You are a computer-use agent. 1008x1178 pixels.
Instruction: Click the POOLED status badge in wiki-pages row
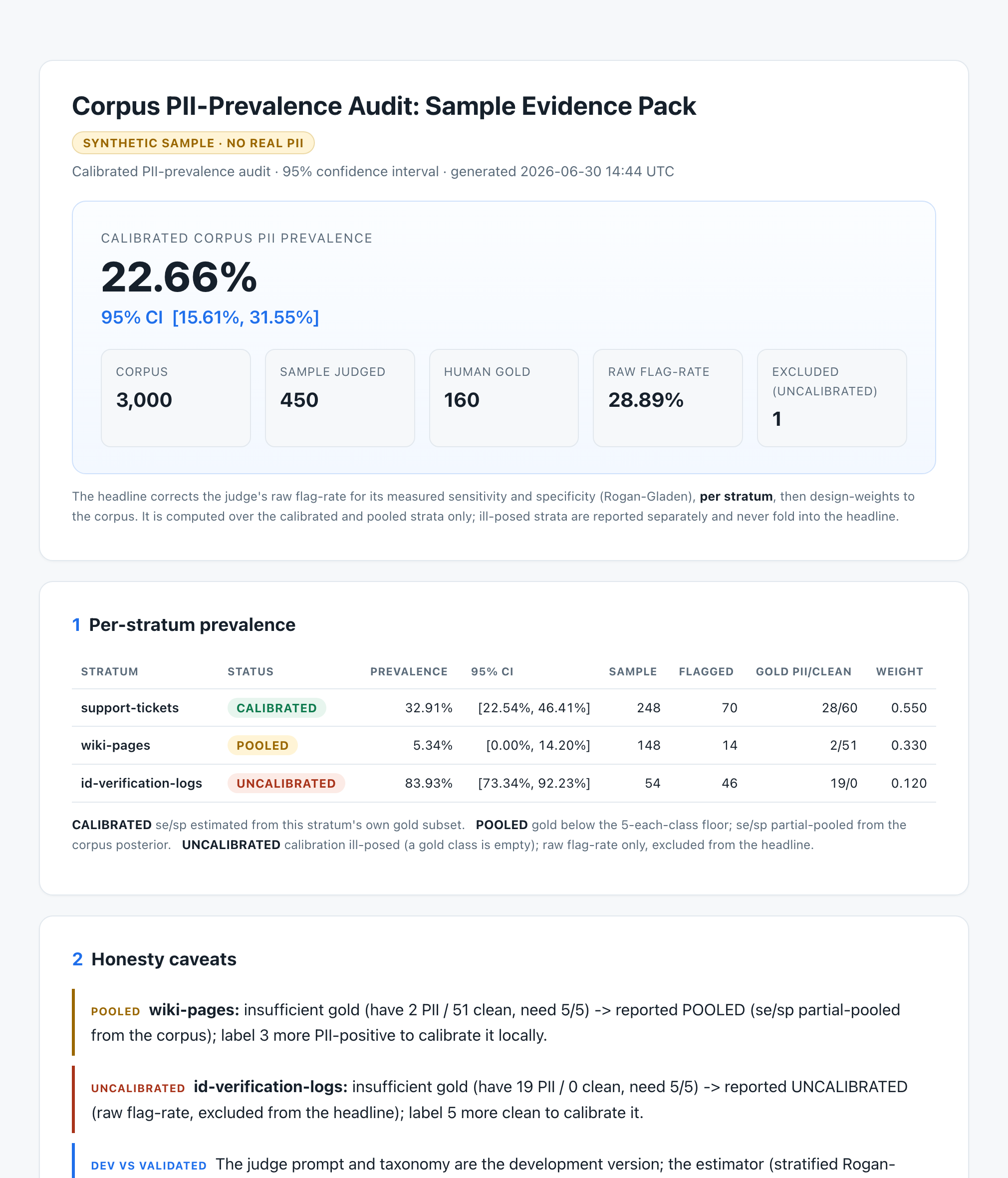point(262,745)
